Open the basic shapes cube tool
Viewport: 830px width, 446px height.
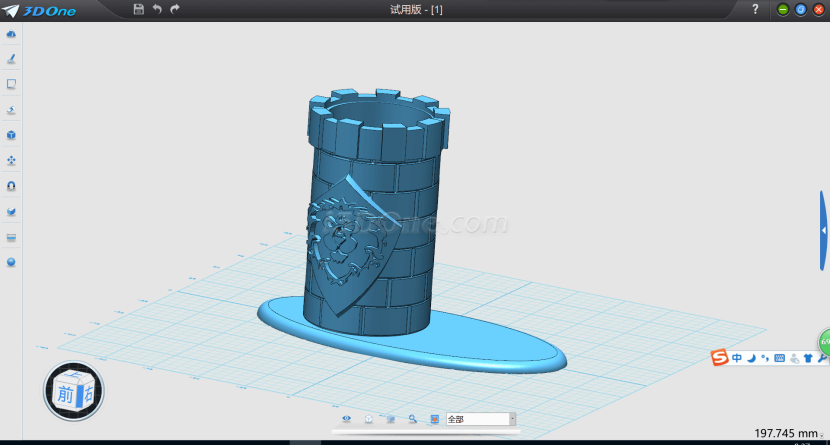coord(11,135)
